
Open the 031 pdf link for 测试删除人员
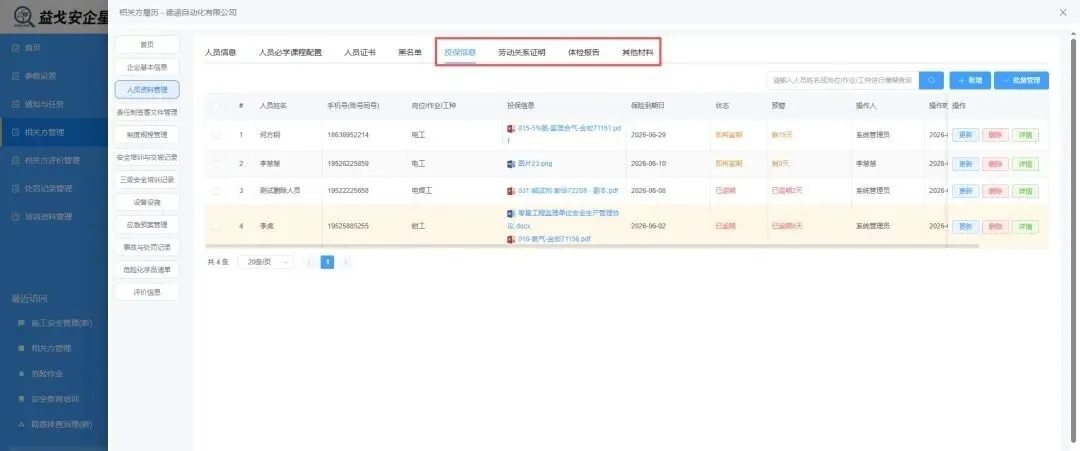(568, 191)
